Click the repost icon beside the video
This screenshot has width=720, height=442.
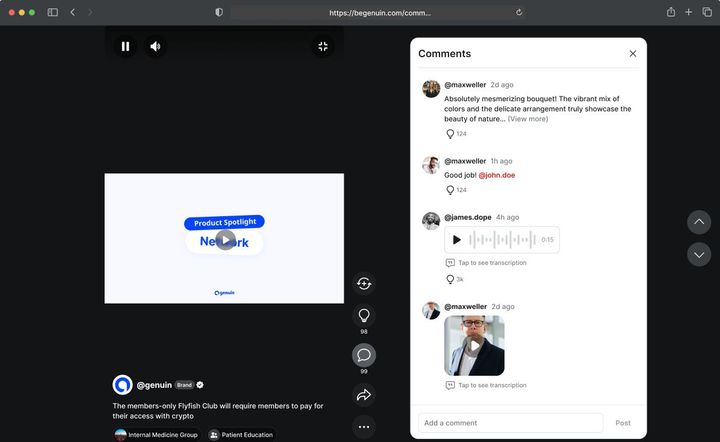(x=364, y=284)
